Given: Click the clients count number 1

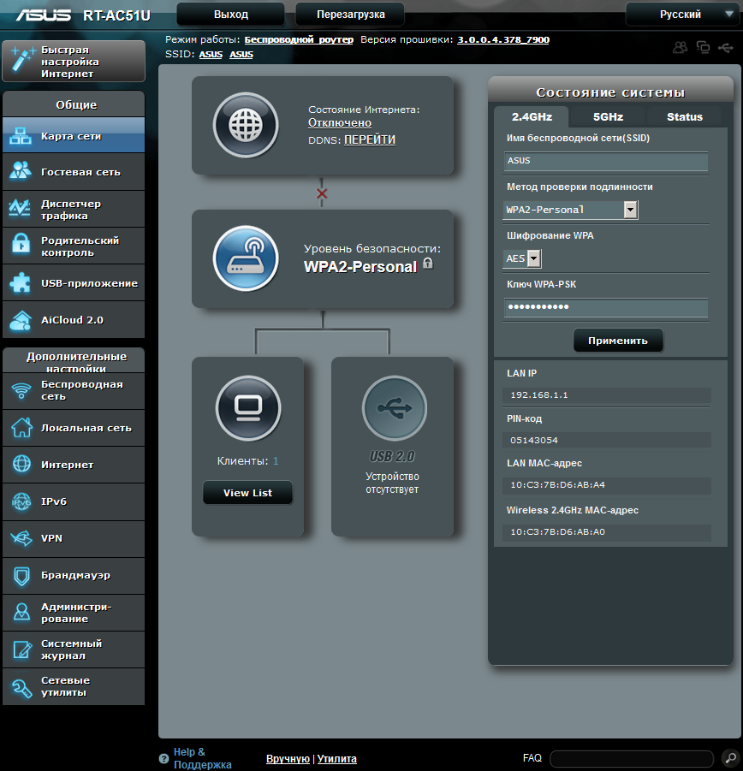Looking at the screenshot, I should (276, 461).
